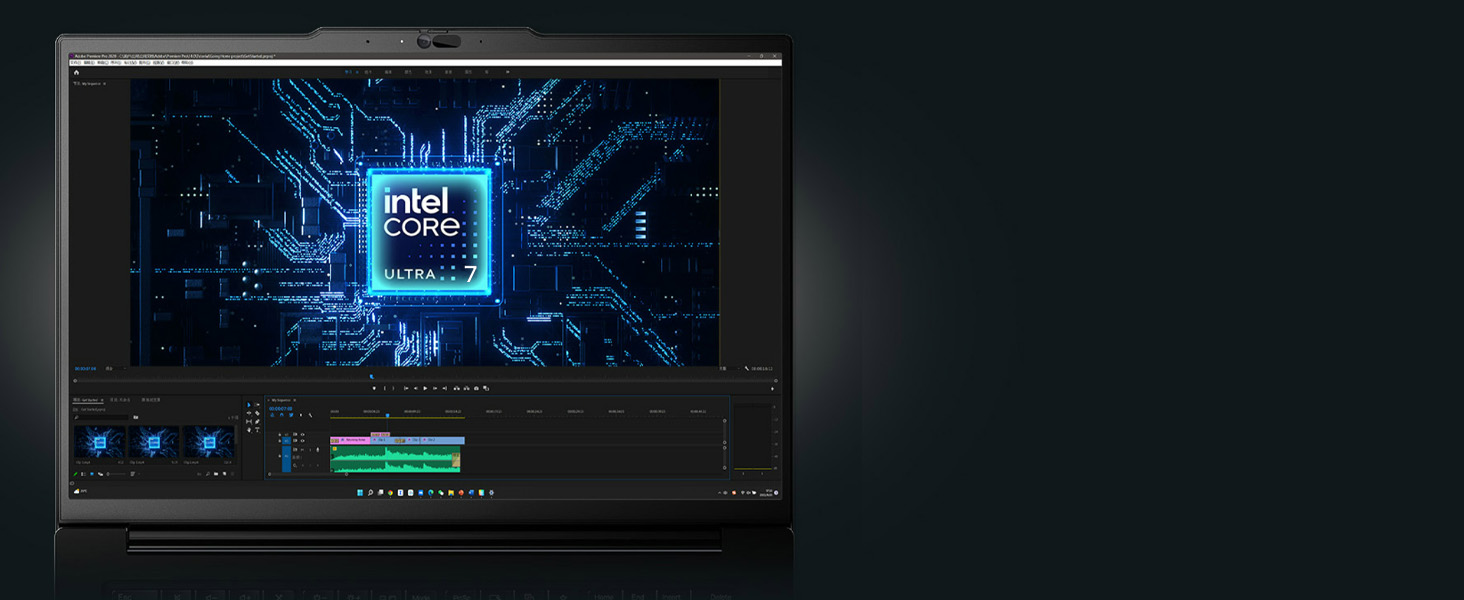This screenshot has width=1464, height=600.
Task: Toggle the V1 track lock
Action: (279, 441)
